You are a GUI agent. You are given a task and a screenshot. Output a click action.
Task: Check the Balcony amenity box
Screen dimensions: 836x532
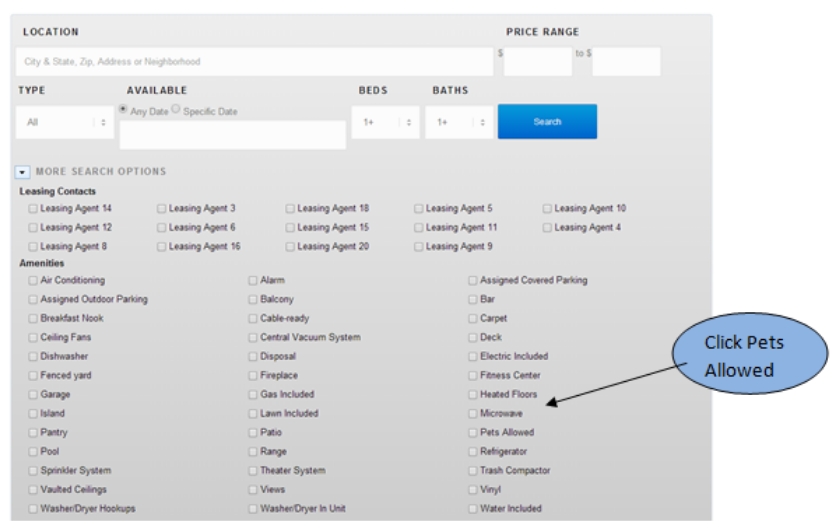(x=253, y=300)
